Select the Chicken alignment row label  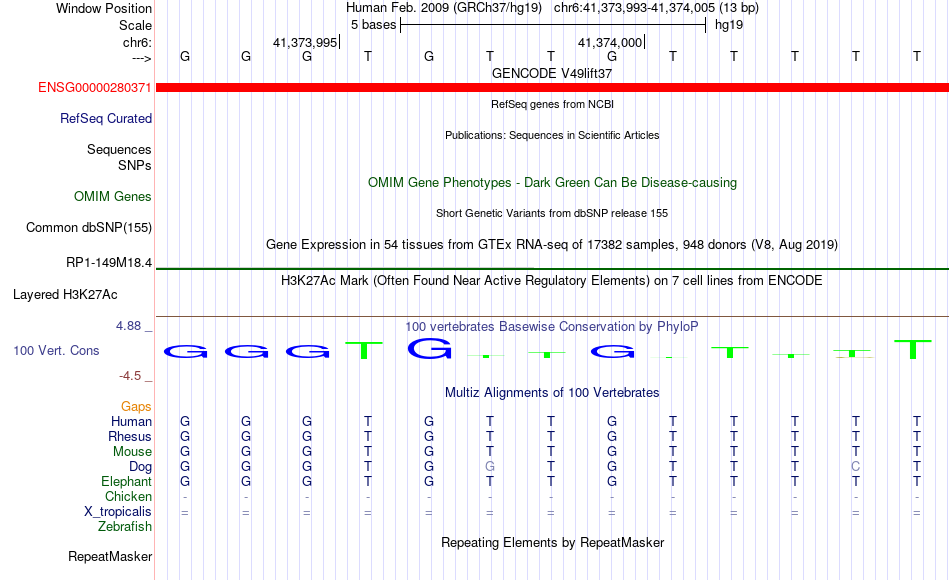(x=128, y=496)
